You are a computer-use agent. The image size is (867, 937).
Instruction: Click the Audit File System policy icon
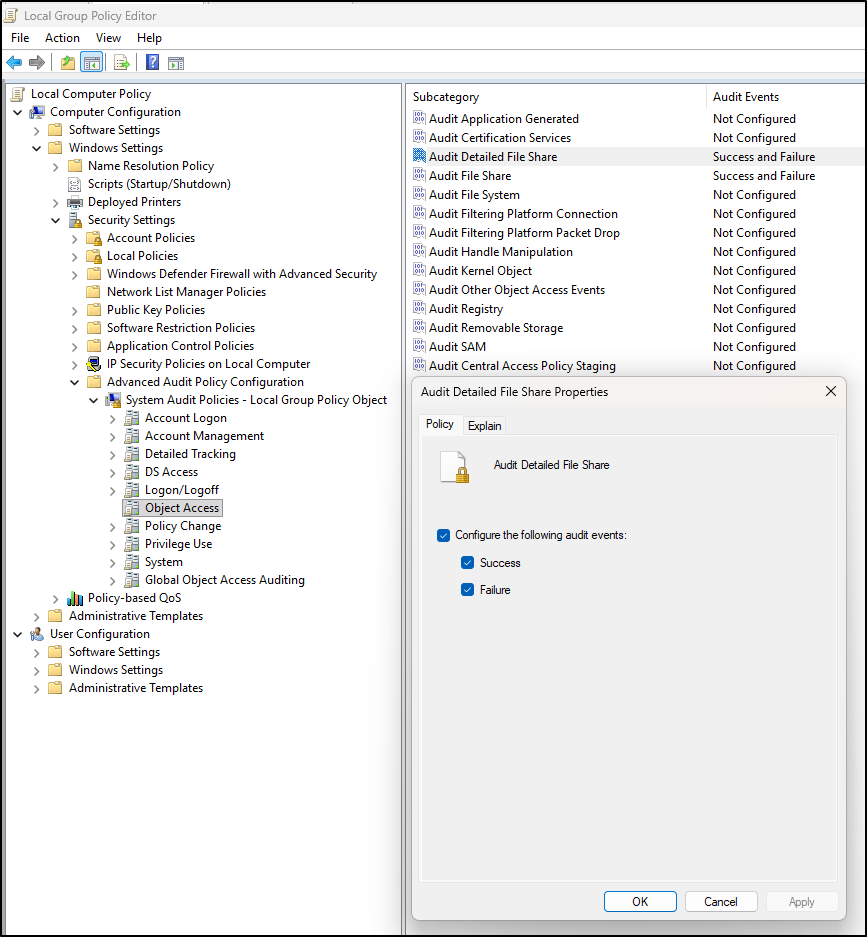point(419,194)
